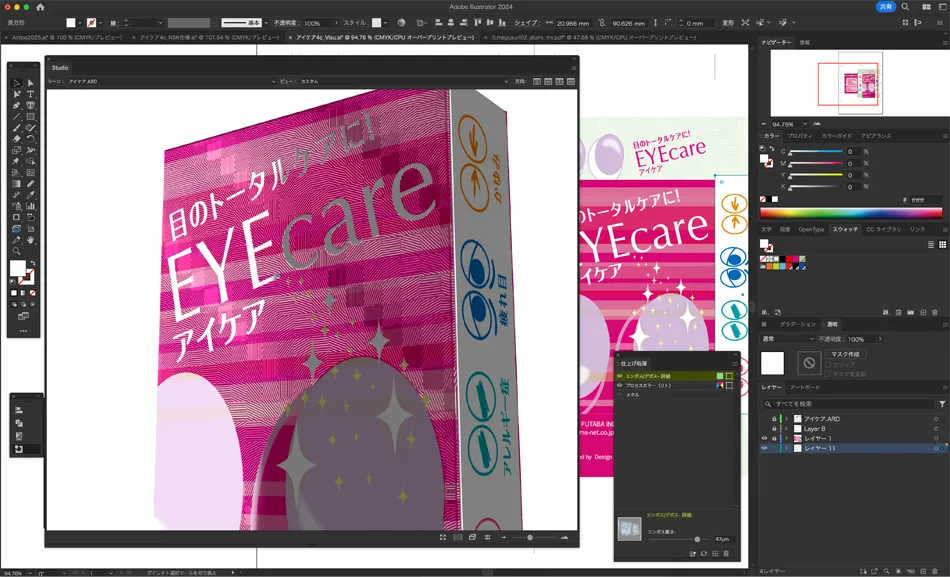The image size is (950, 577).
Task: Open the 通常 blend mode dropdown
Action: (786, 339)
